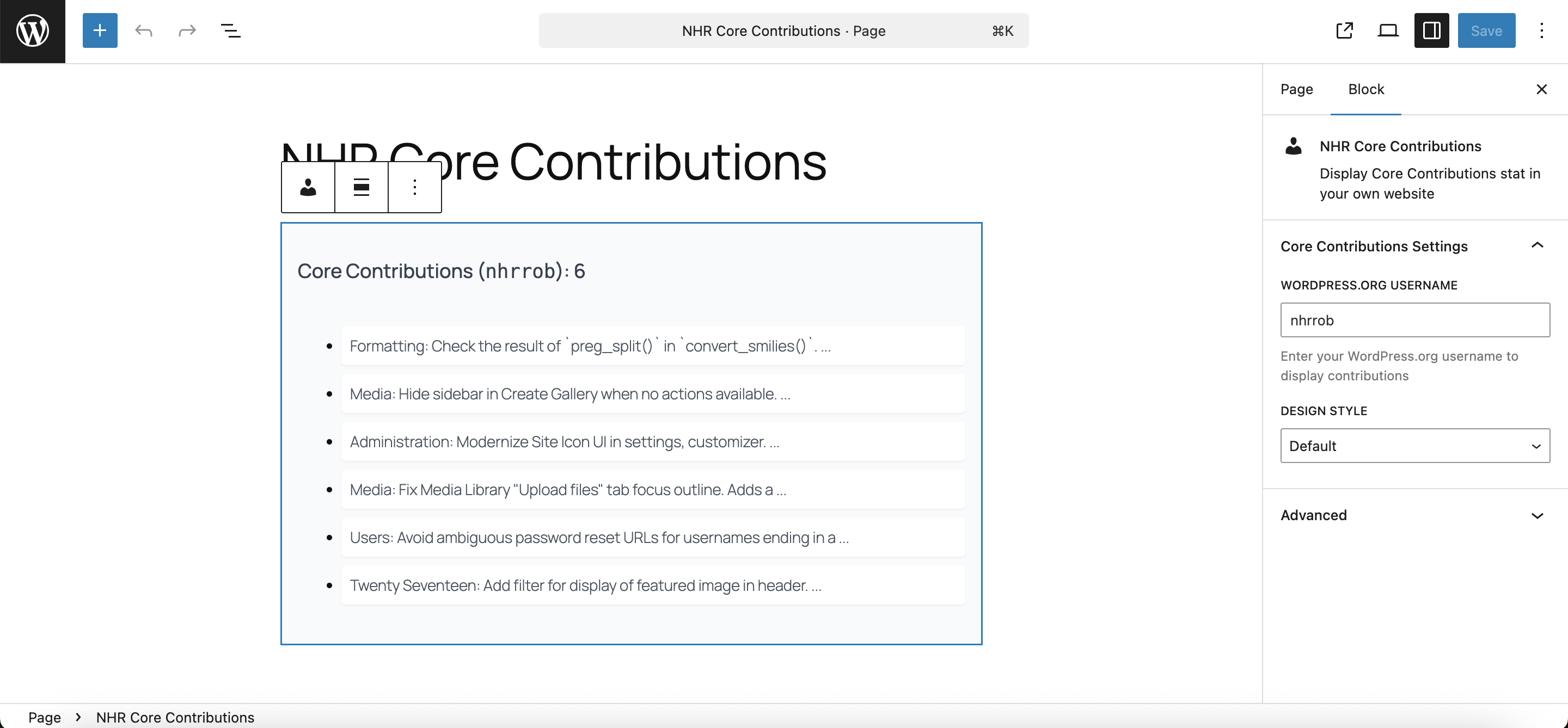Redo the last undone change
The height and width of the screenshot is (728, 1568).
pyautogui.click(x=187, y=30)
